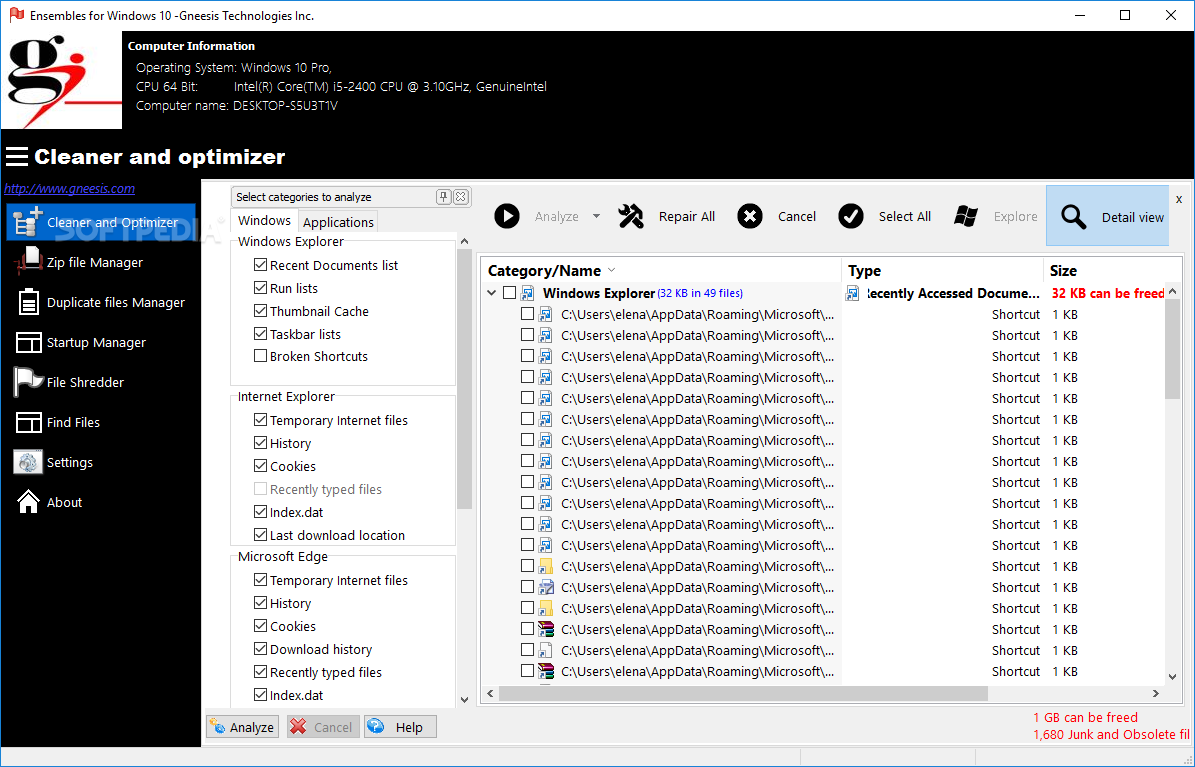Click the Type column header
This screenshot has width=1195, height=767.
[942, 271]
